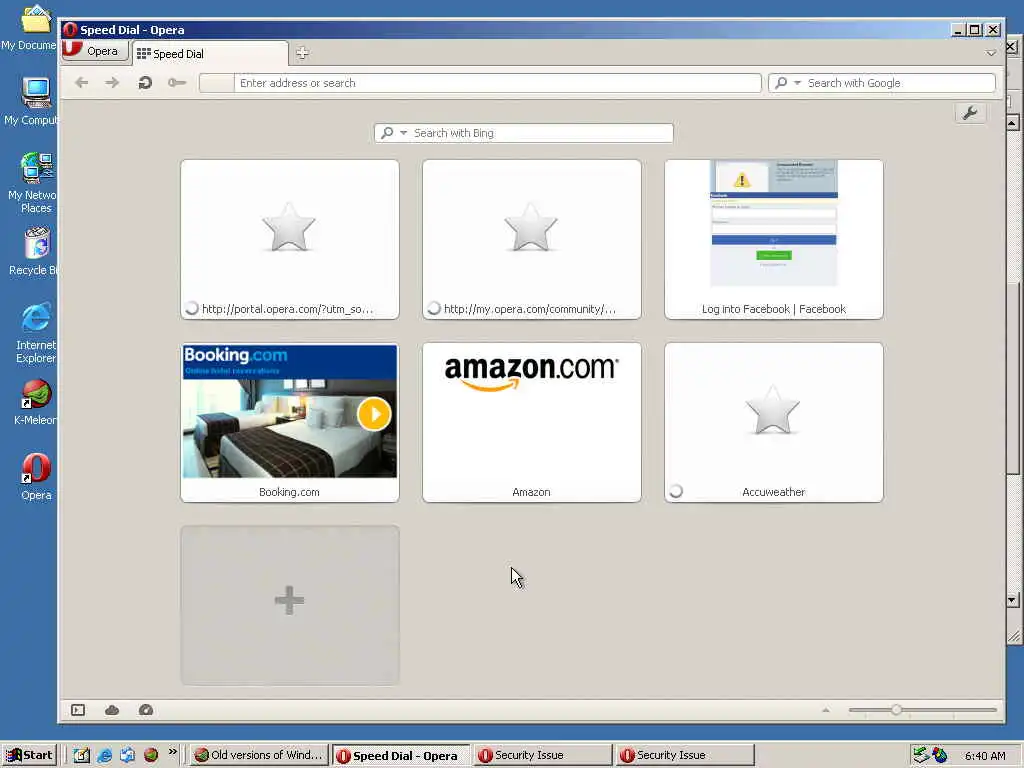
Task: Expand quick launch overflow chevron
Action: point(172,752)
